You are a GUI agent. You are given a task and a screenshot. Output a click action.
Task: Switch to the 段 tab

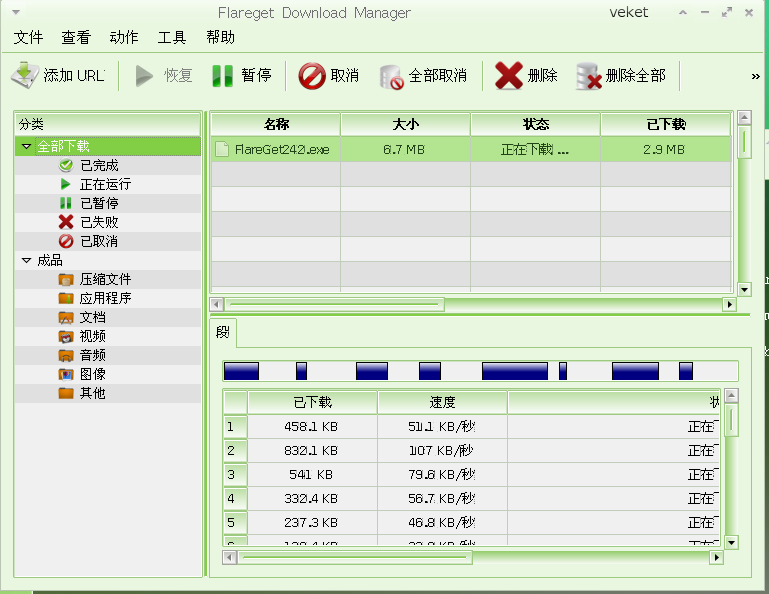(223, 333)
